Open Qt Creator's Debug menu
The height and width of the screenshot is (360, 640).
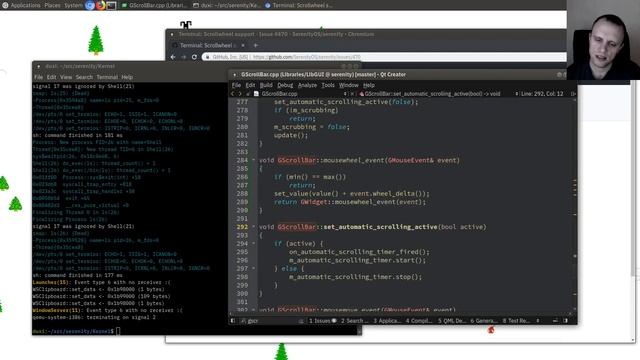[x=285, y=85]
